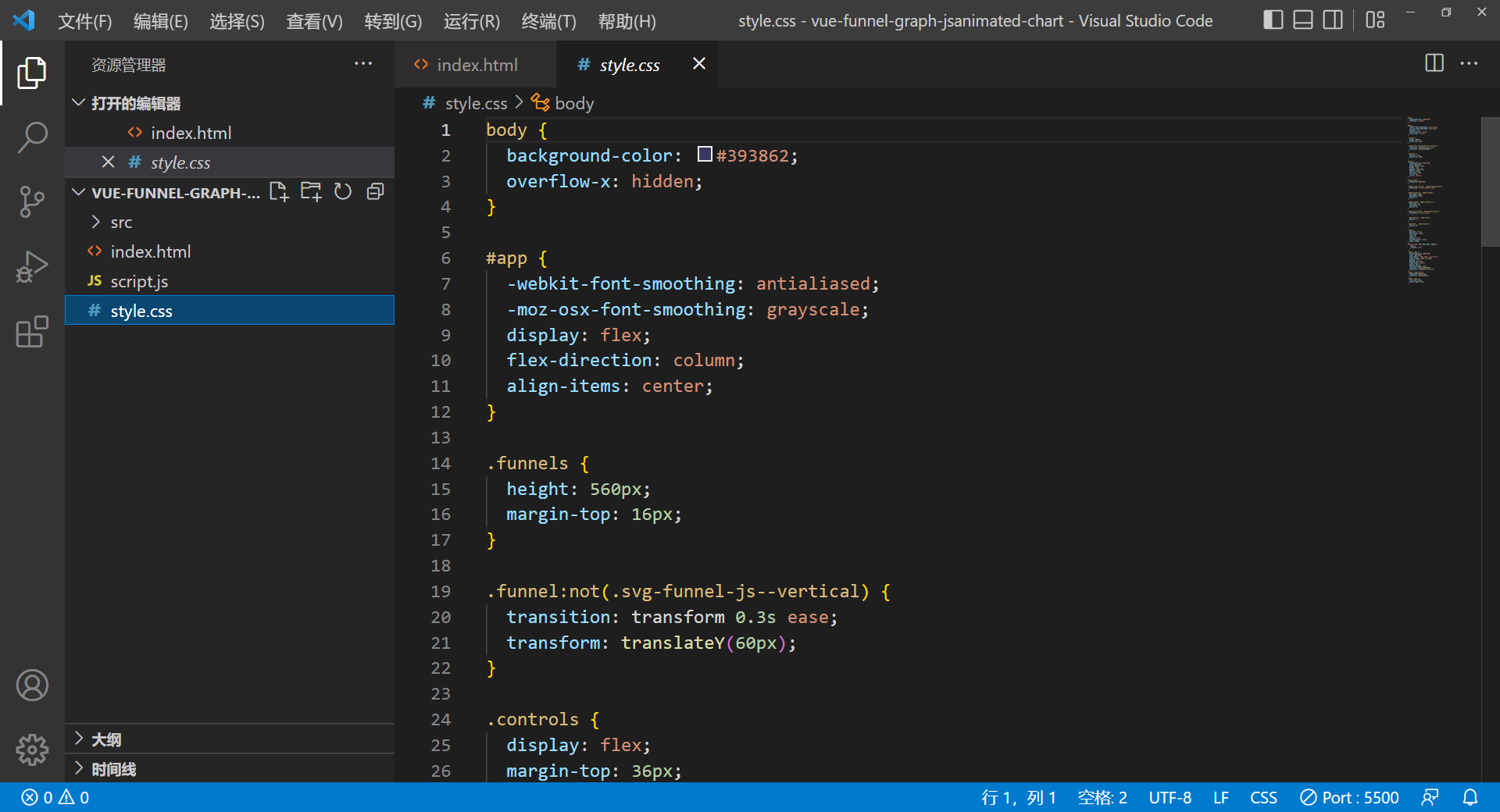The height and width of the screenshot is (812, 1500).
Task: Click the New Folder icon in explorer
Action: (x=311, y=192)
